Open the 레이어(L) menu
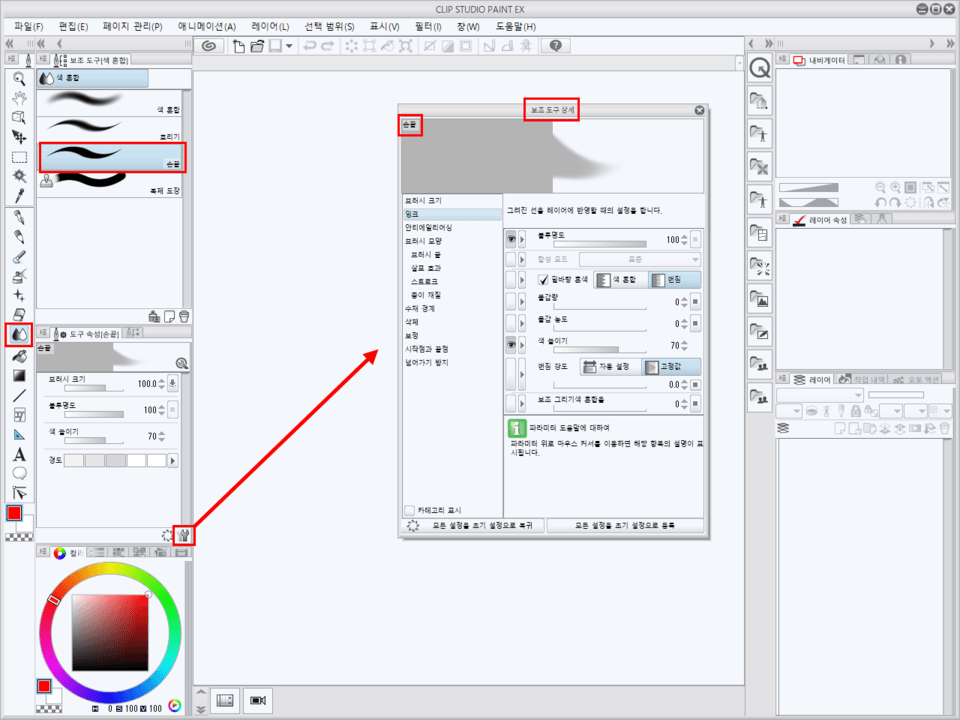 [270, 26]
